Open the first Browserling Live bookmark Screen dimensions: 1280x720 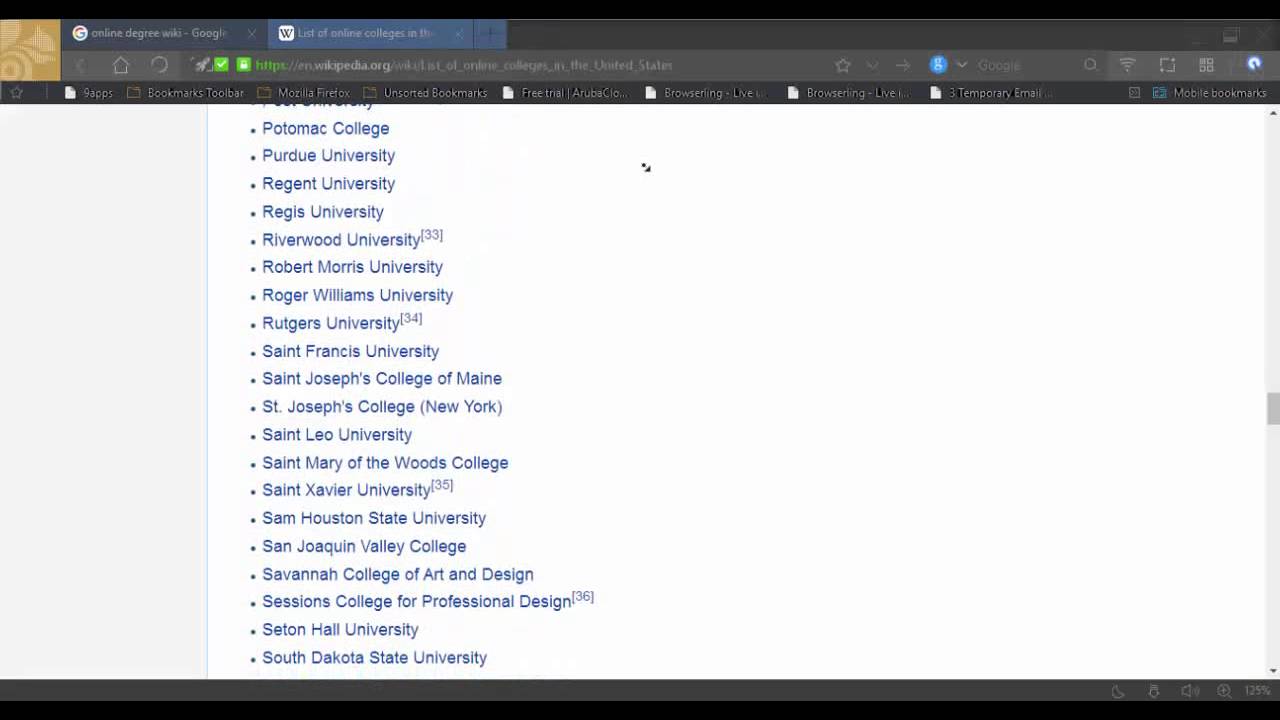706,93
